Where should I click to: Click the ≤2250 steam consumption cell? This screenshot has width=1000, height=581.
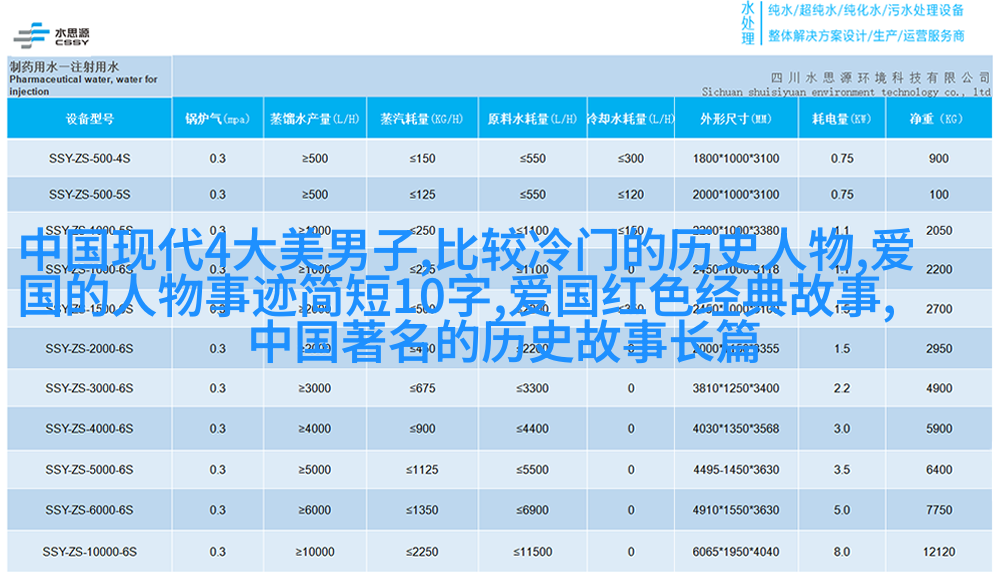(x=422, y=552)
